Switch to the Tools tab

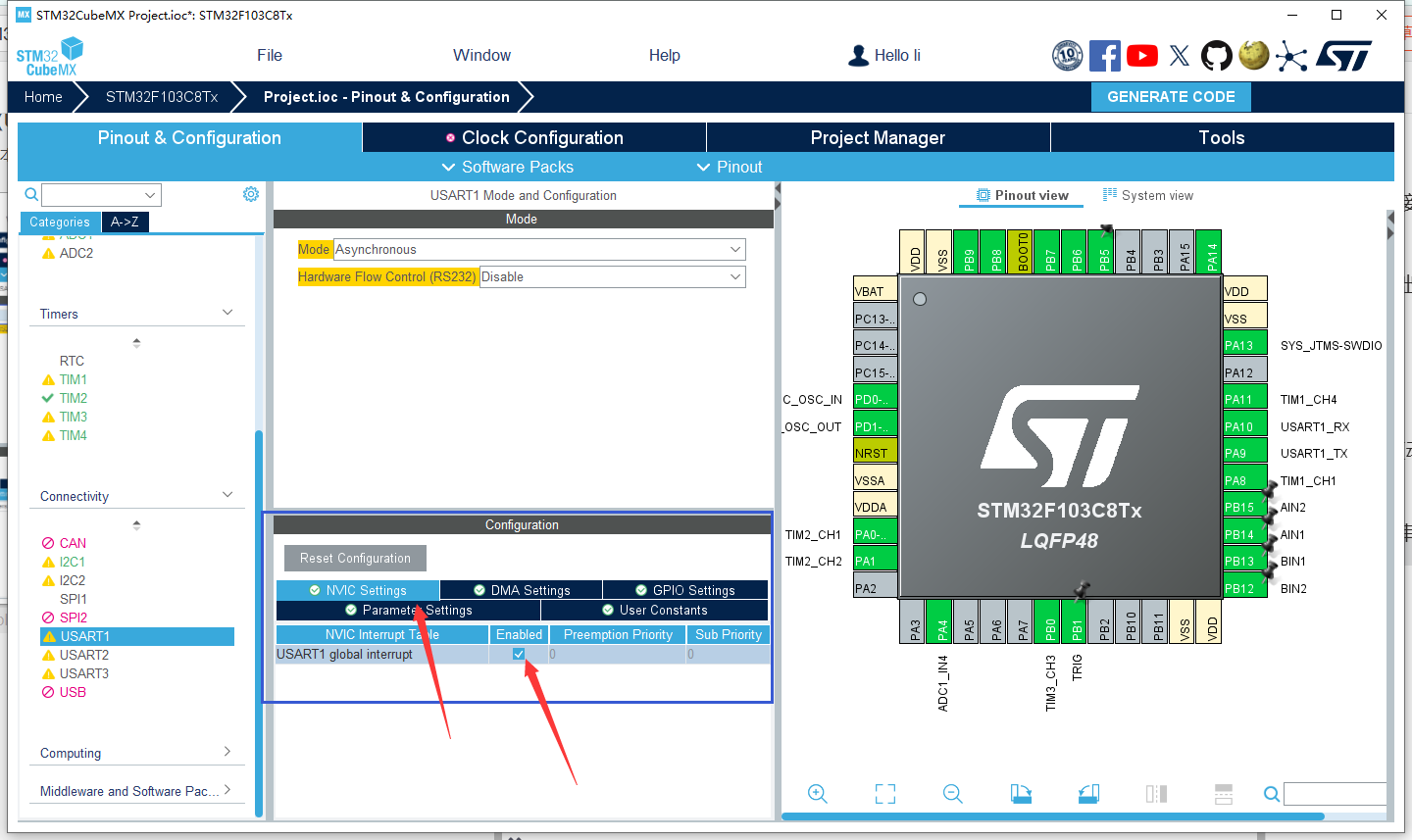pyautogui.click(x=1222, y=137)
